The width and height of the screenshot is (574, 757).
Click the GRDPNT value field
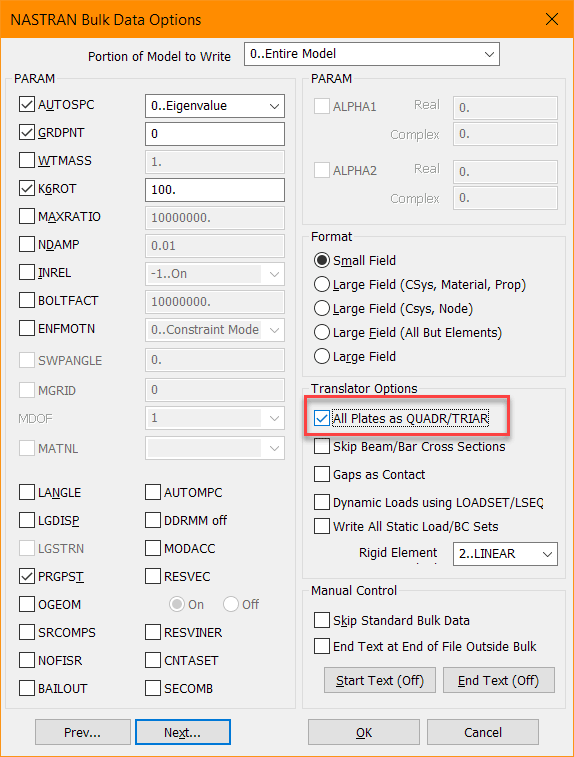click(x=215, y=134)
